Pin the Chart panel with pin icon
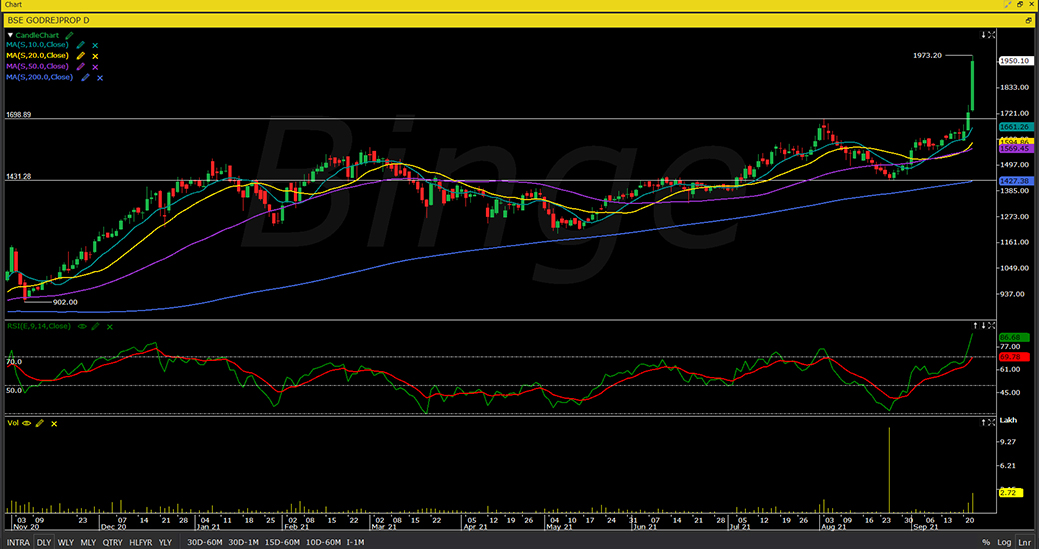Image resolution: width=1039 pixels, height=549 pixels. tap(1008, 4)
